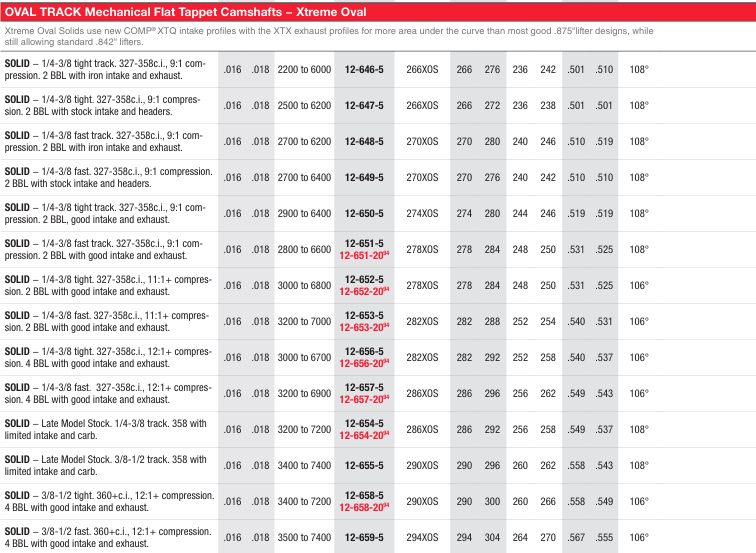Click duration at .050 value 238
This screenshot has width=756, height=553.
point(548,105)
